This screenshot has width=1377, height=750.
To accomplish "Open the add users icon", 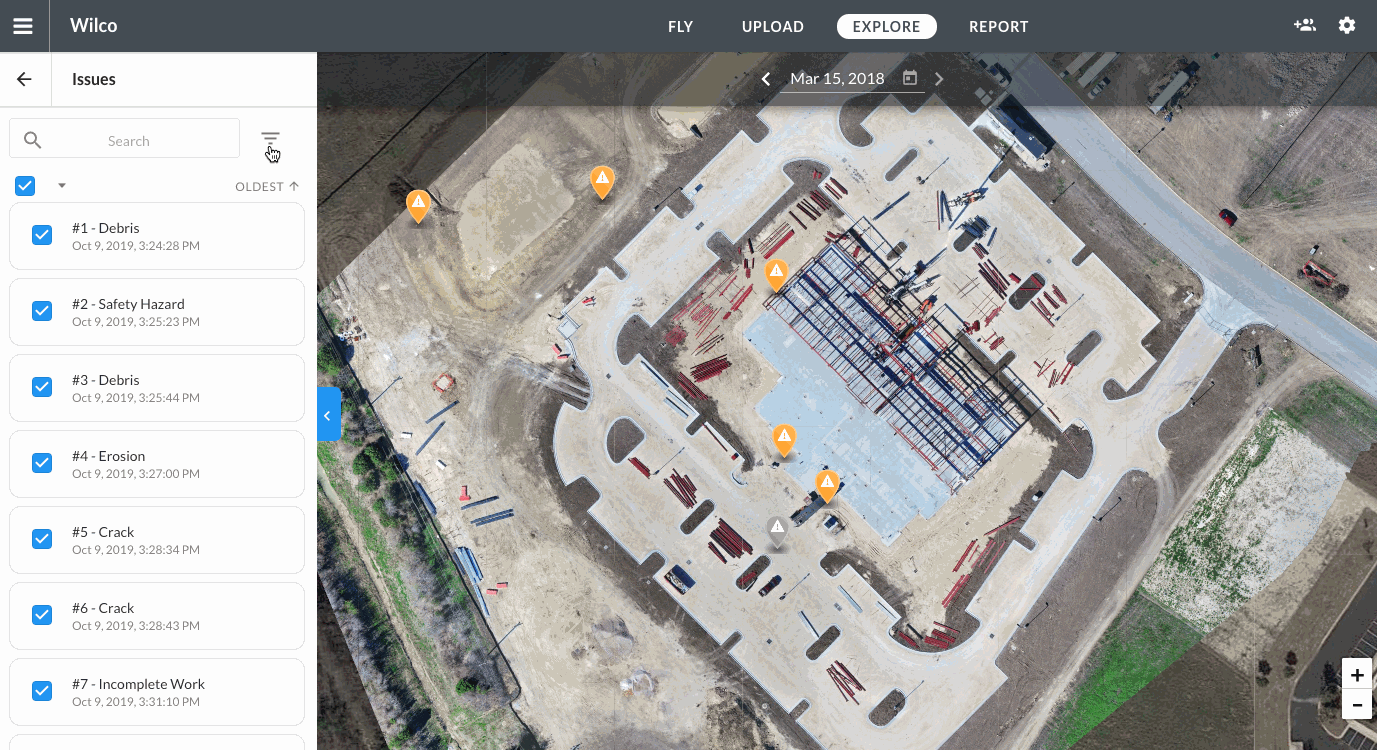I will [1304, 25].
